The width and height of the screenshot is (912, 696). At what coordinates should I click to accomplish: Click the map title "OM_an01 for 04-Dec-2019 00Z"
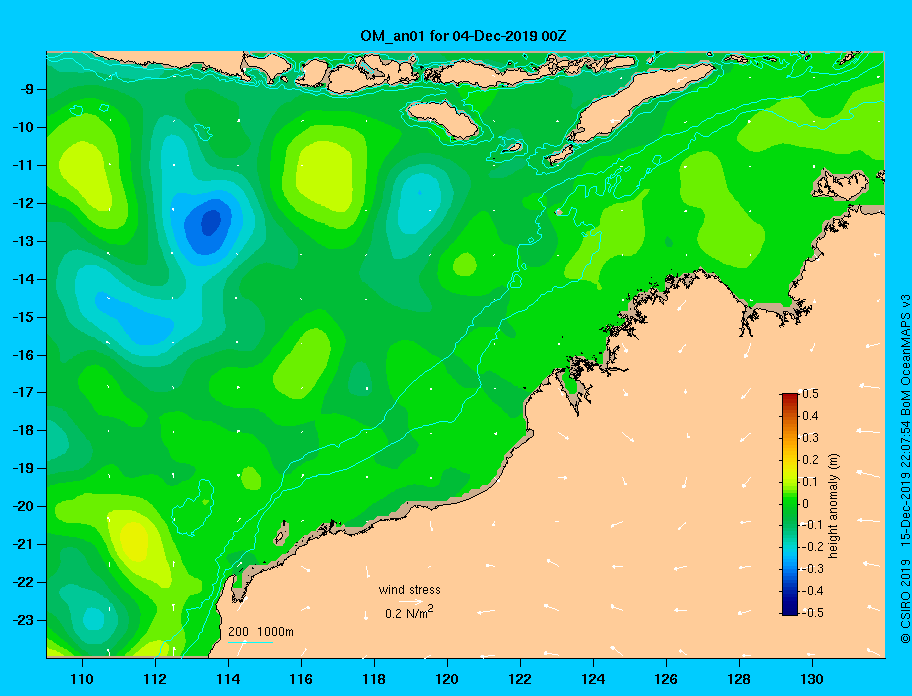click(463, 36)
